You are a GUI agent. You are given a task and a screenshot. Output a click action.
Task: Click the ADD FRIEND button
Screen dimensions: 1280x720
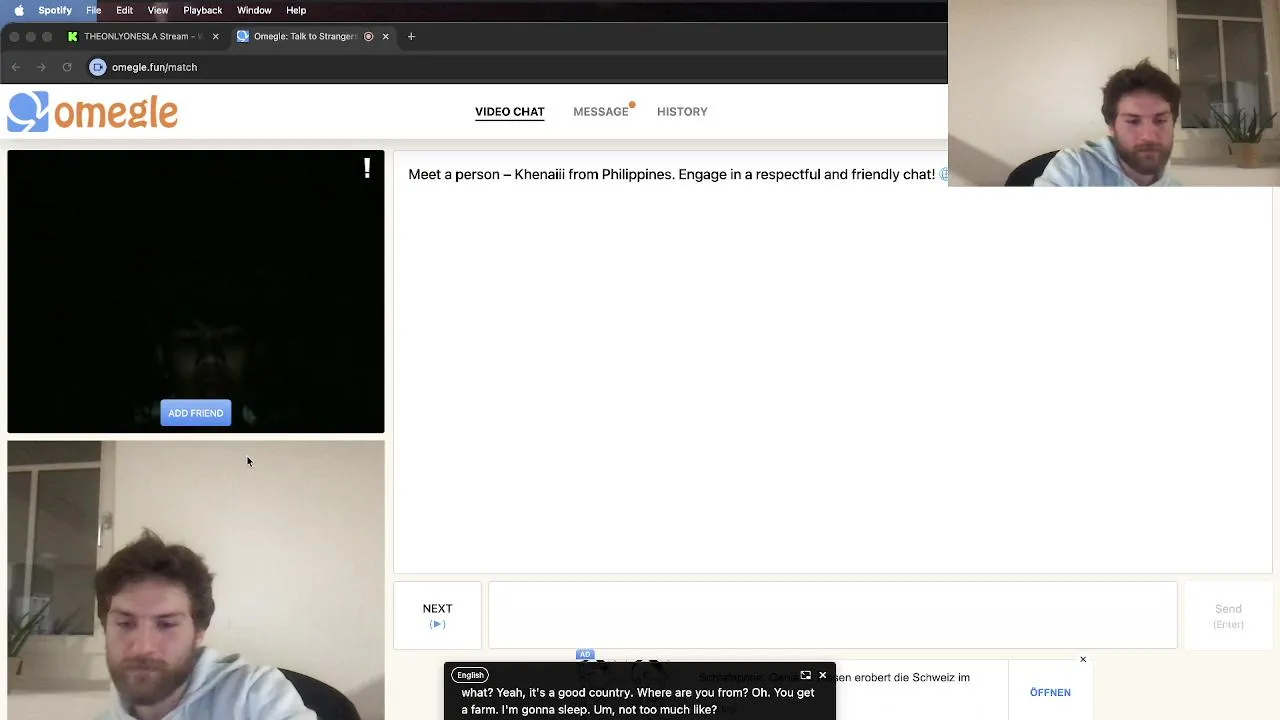click(196, 413)
